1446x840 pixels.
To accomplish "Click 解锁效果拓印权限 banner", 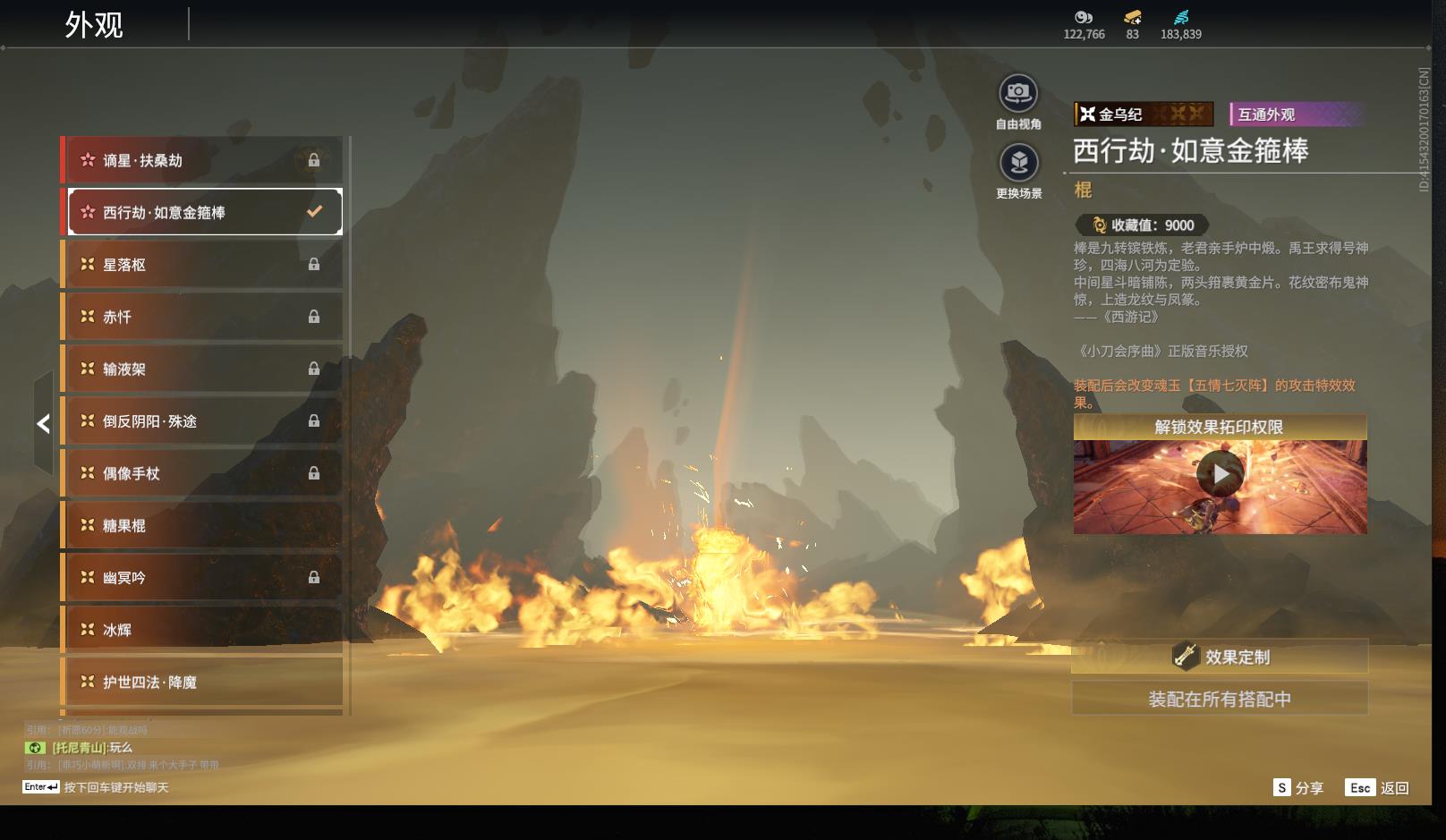I will (x=1220, y=427).
